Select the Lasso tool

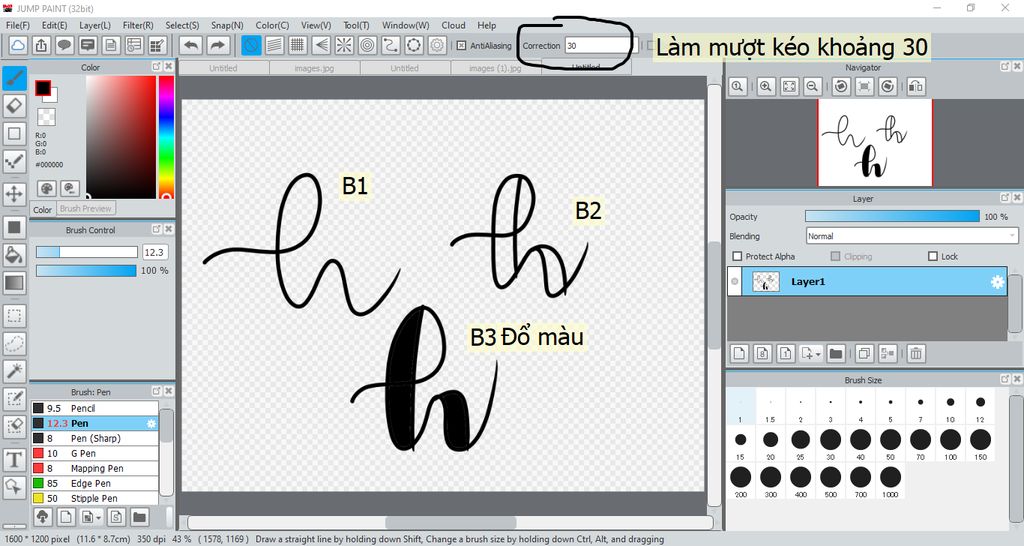tap(14, 343)
